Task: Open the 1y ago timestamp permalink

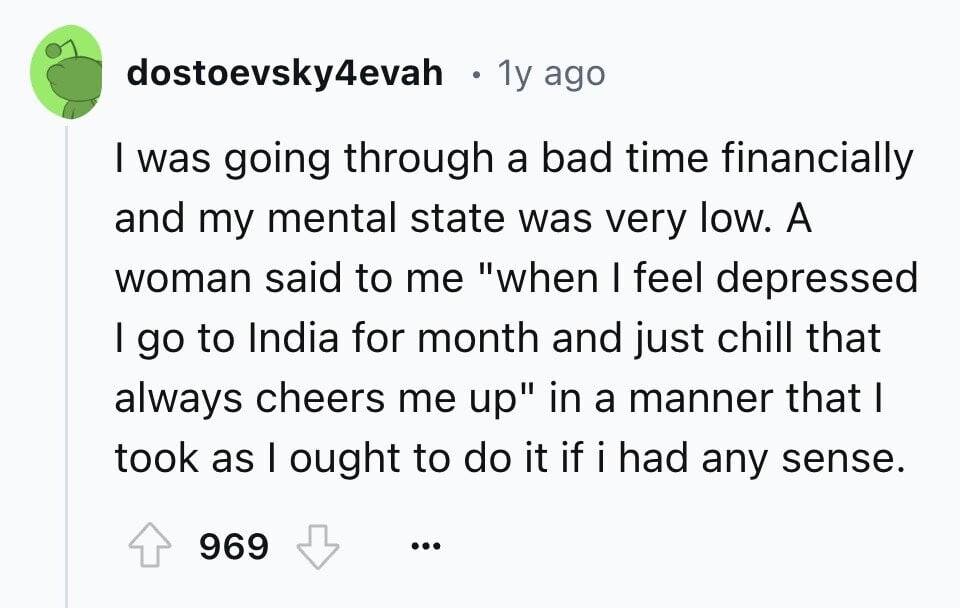Action: click(x=551, y=74)
